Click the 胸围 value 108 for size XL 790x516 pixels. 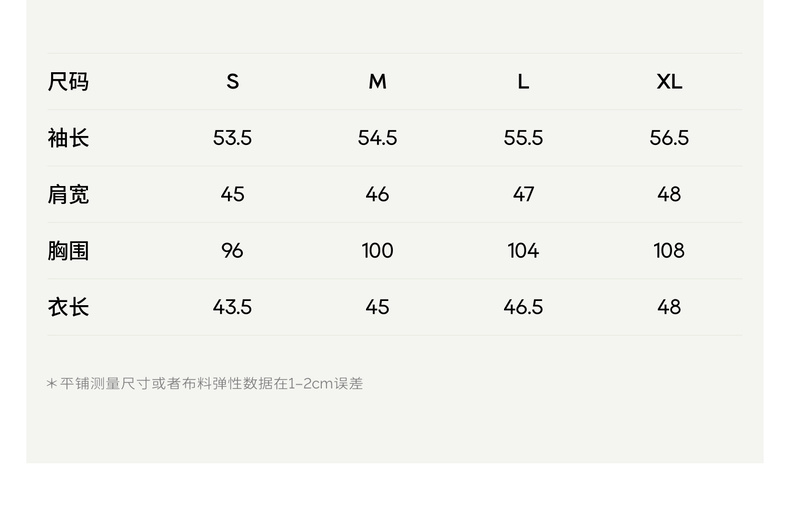669,251
